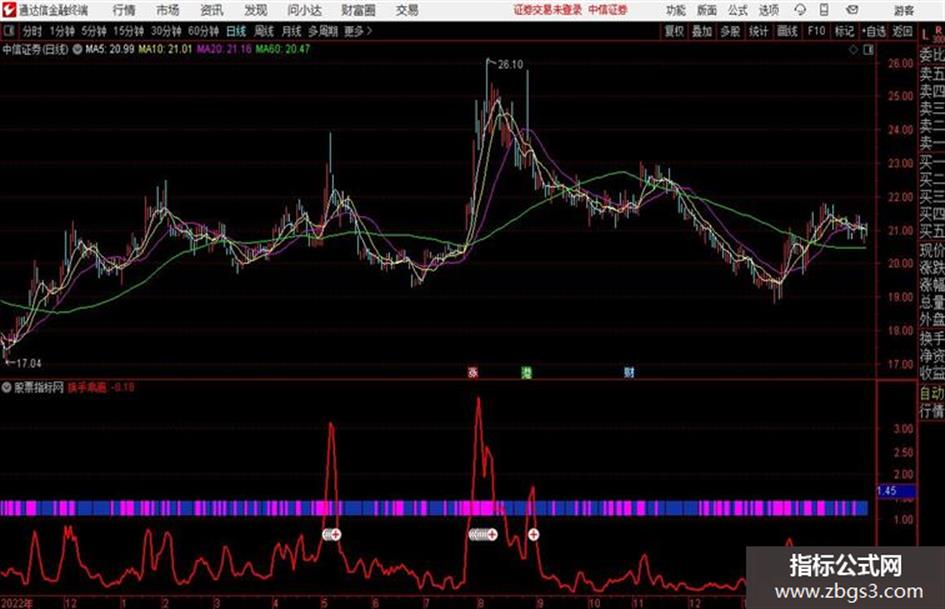The height and width of the screenshot is (609, 945).
Task: Click the plus marker near September
Action: click(533, 534)
